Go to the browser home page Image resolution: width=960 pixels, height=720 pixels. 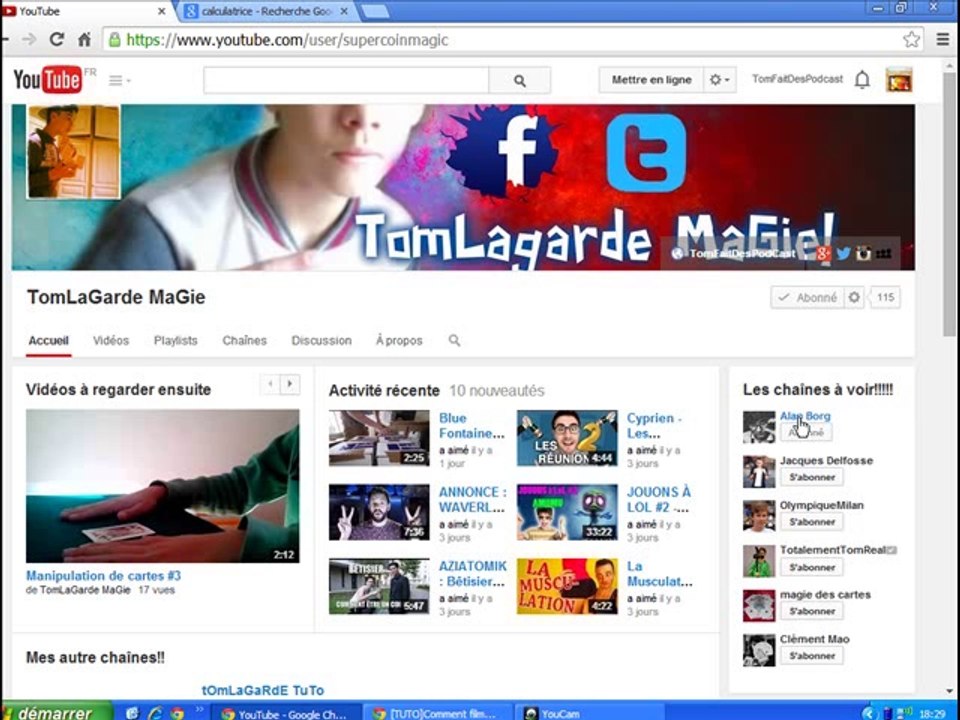(x=84, y=40)
